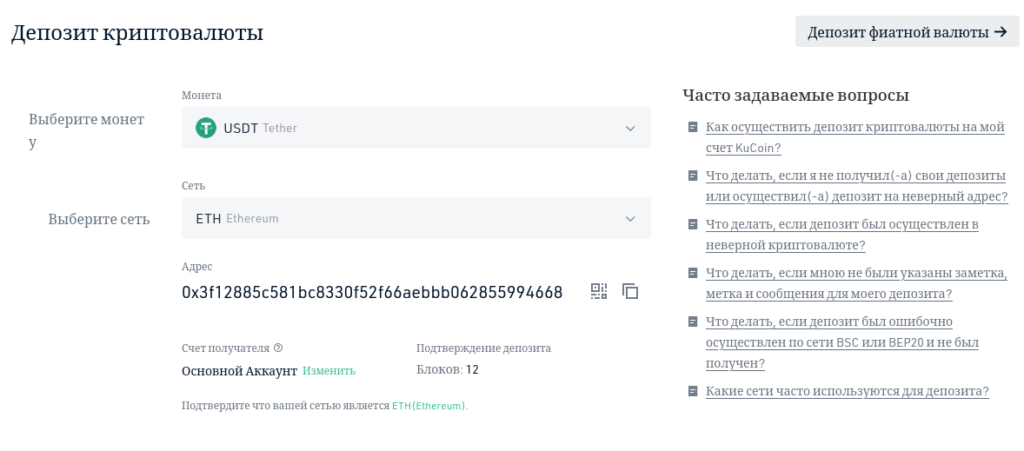Click the Выберите сеть step label
Image resolution: width=1024 pixels, height=451 pixels.
pos(99,219)
